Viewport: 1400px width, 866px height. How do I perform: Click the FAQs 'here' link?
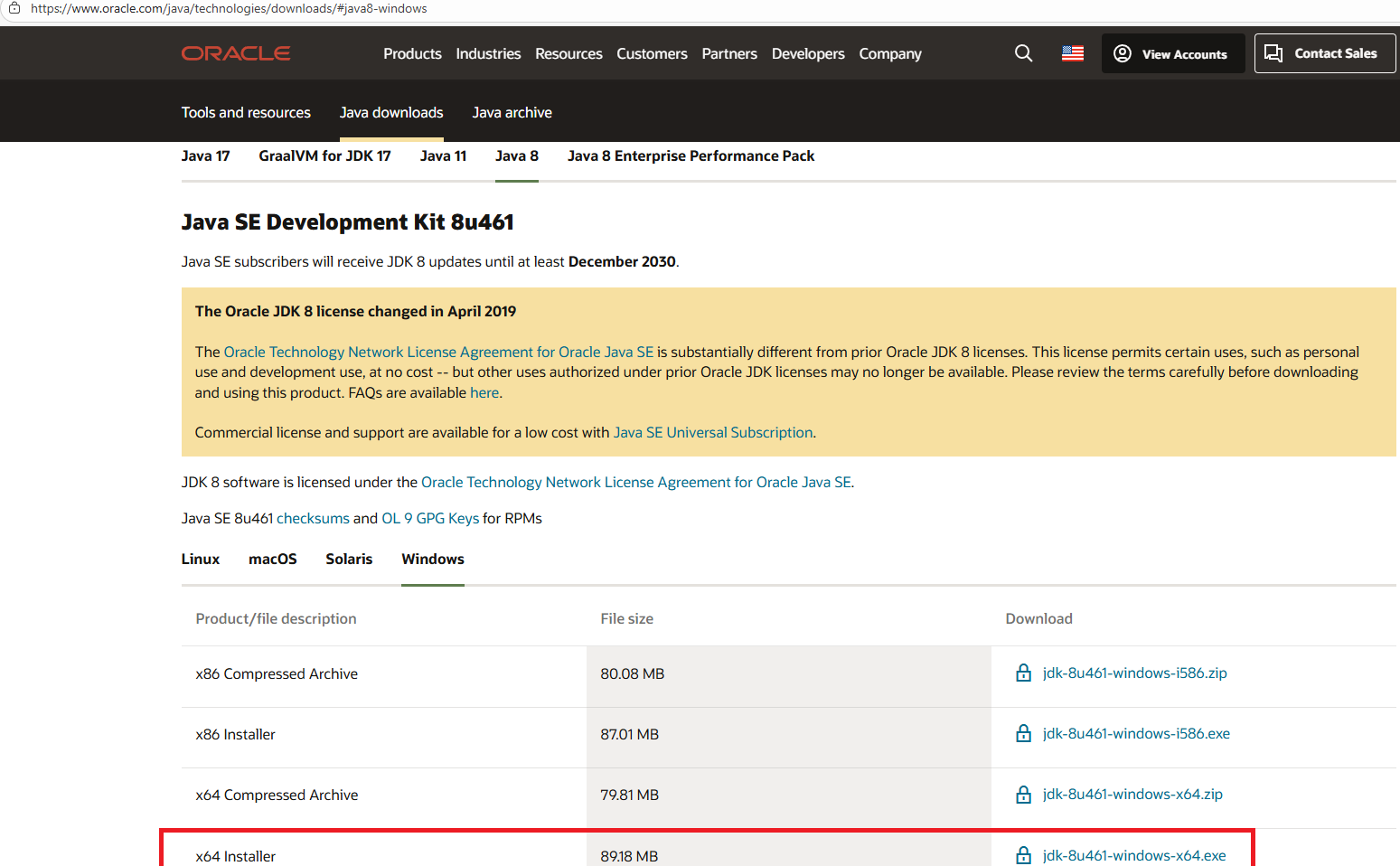pyautogui.click(x=484, y=392)
